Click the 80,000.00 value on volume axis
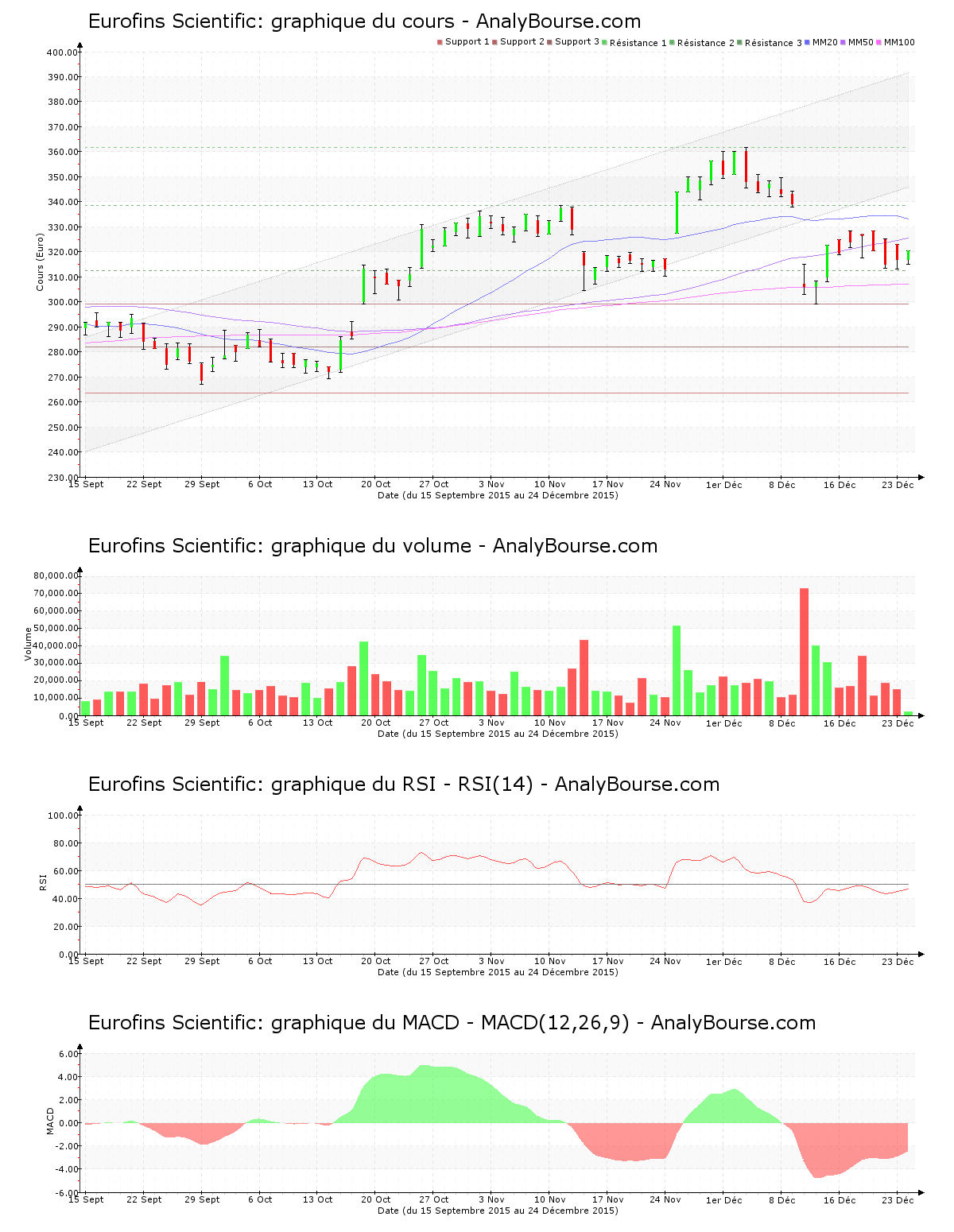 click(56, 575)
